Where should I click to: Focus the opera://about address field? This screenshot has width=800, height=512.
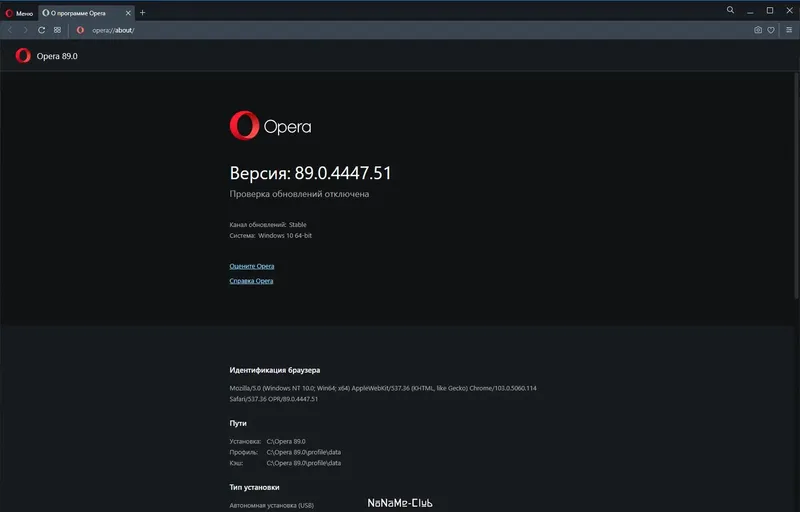pos(300,30)
